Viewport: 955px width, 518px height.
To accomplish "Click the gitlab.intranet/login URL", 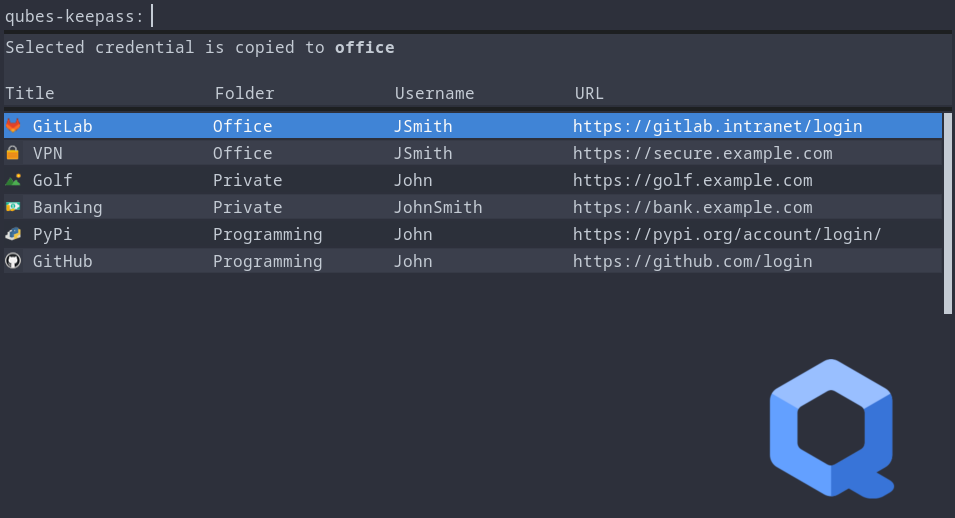I will (717, 126).
